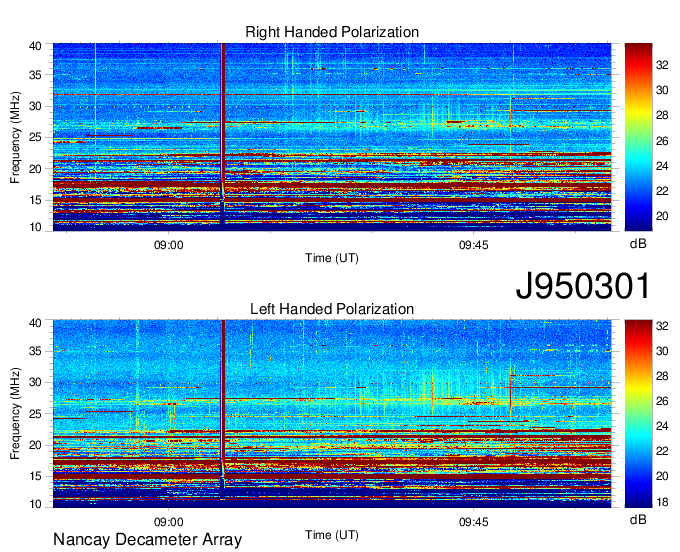Click the 25 MHz tick on bottom plot
680x552 pixels.
35,414
